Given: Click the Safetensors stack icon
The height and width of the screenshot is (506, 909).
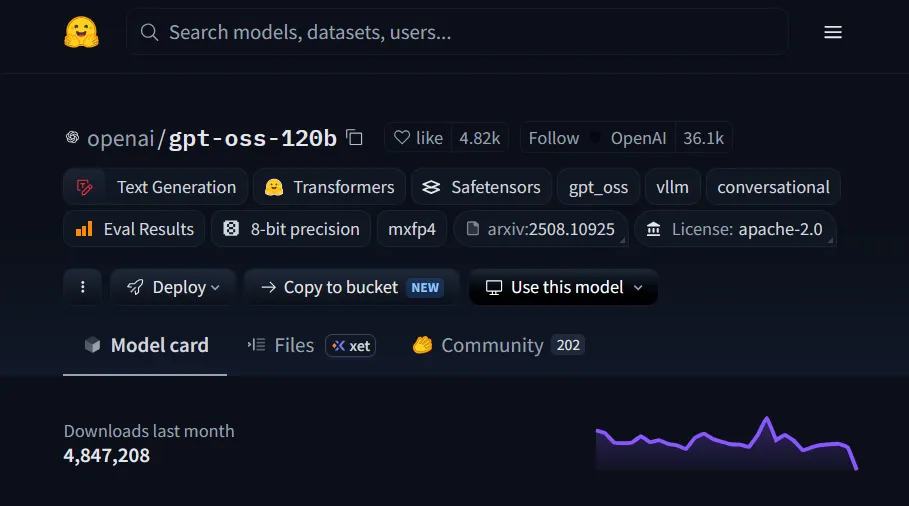Looking at the screenshot, I should point(431,187).
